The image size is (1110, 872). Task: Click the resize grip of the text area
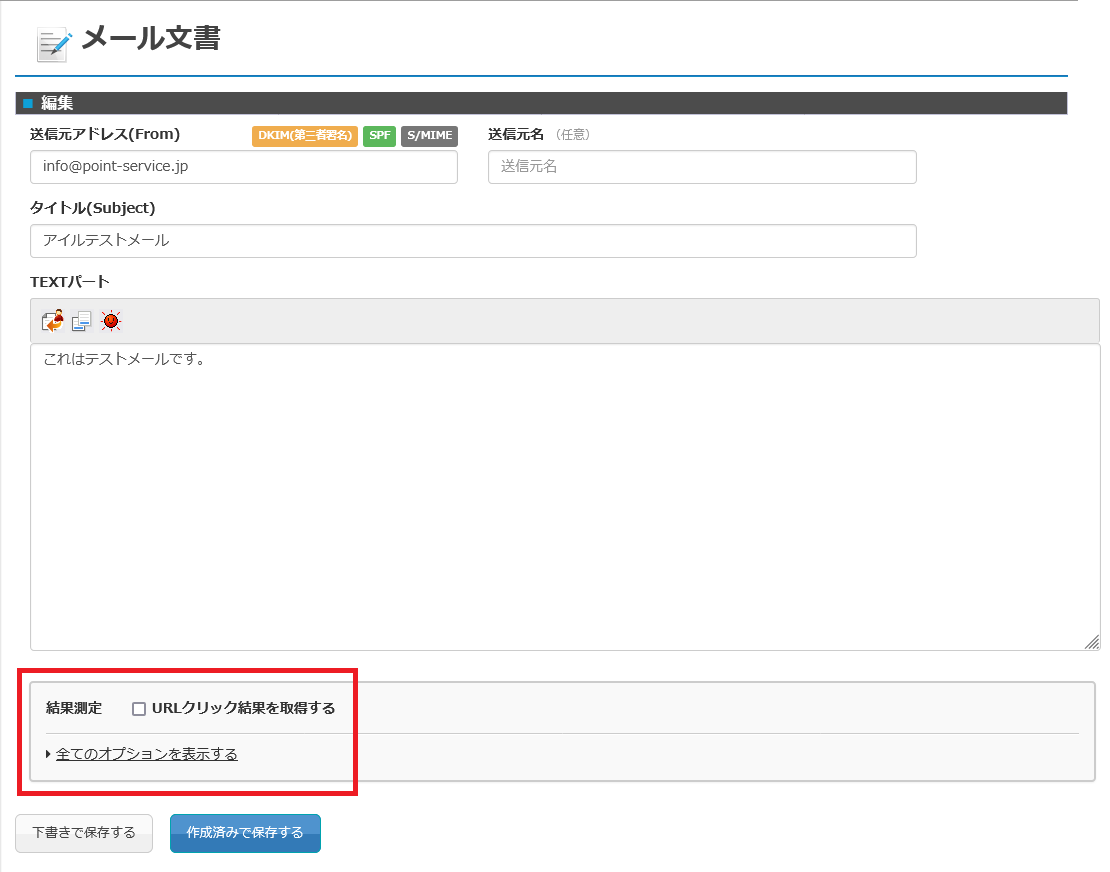(1091, 643)
